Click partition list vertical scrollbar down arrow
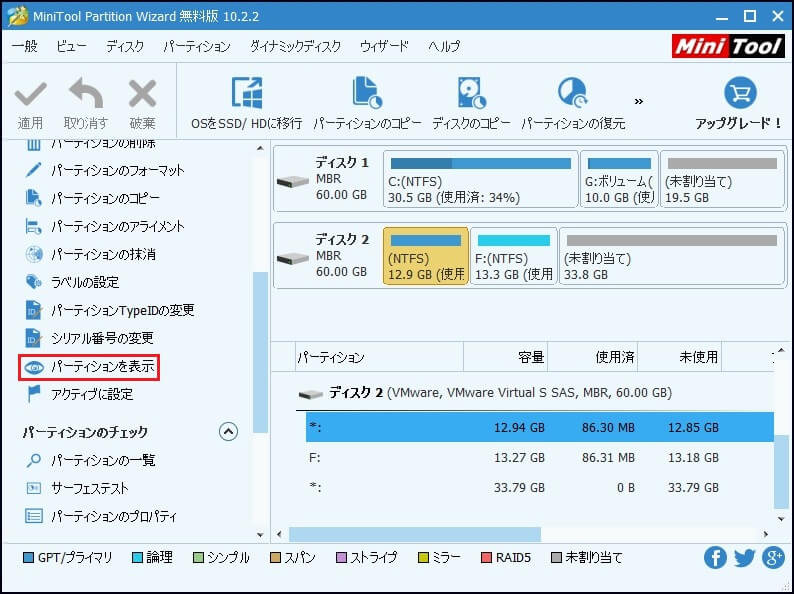Screen dimensions: 794x594 781,519
